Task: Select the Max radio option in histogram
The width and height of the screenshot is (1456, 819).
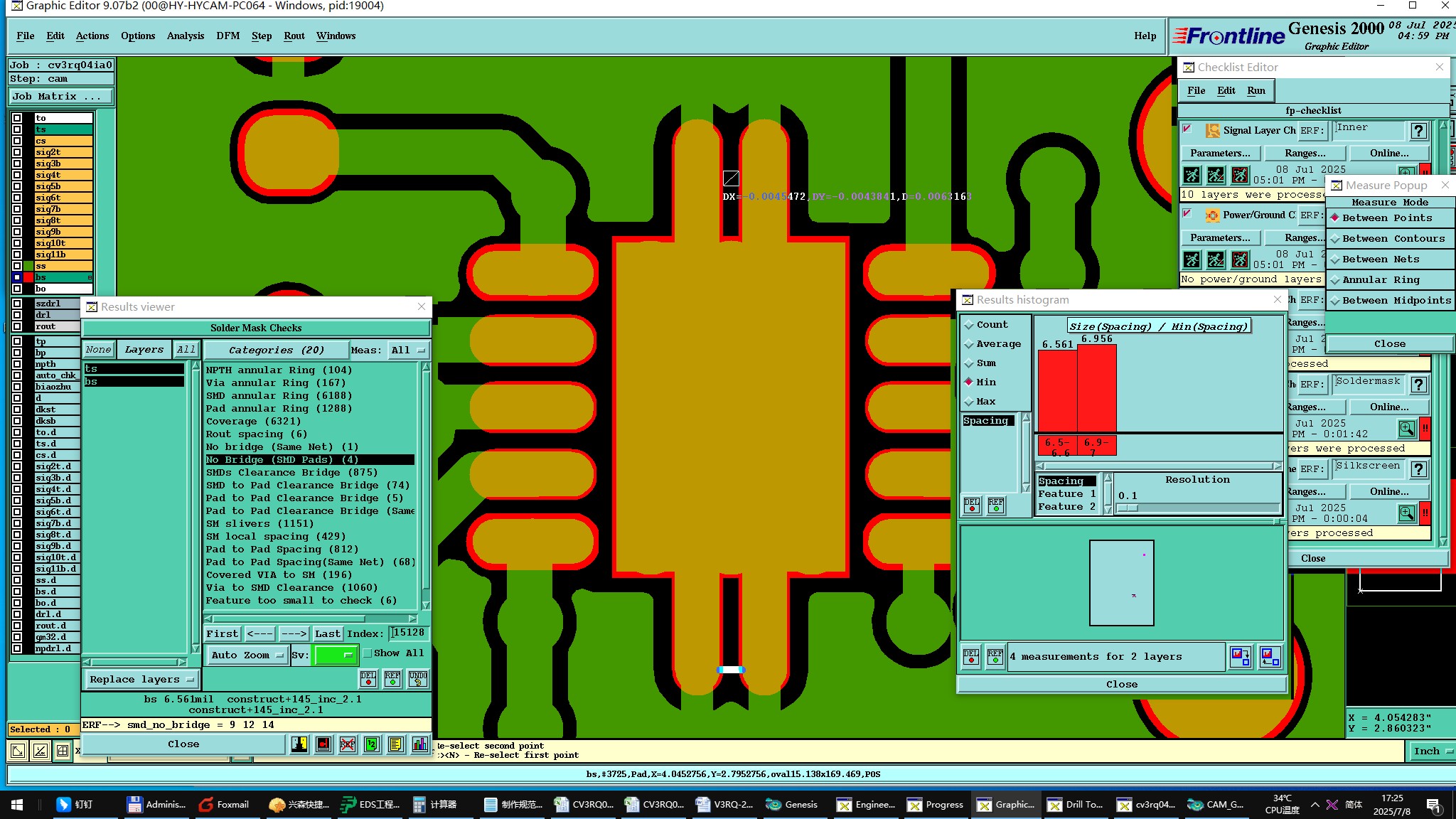Action: (x=969, y=402)
